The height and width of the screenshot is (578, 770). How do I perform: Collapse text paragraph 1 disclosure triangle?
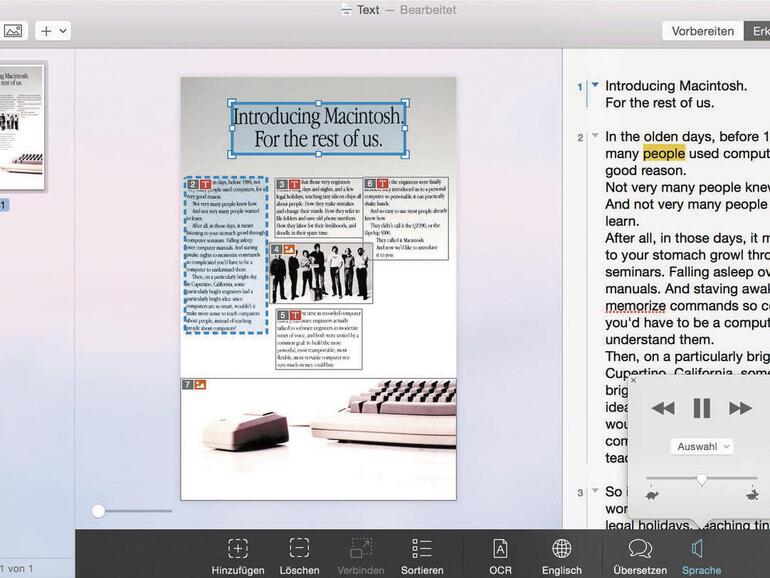click(x=595, y=86)
